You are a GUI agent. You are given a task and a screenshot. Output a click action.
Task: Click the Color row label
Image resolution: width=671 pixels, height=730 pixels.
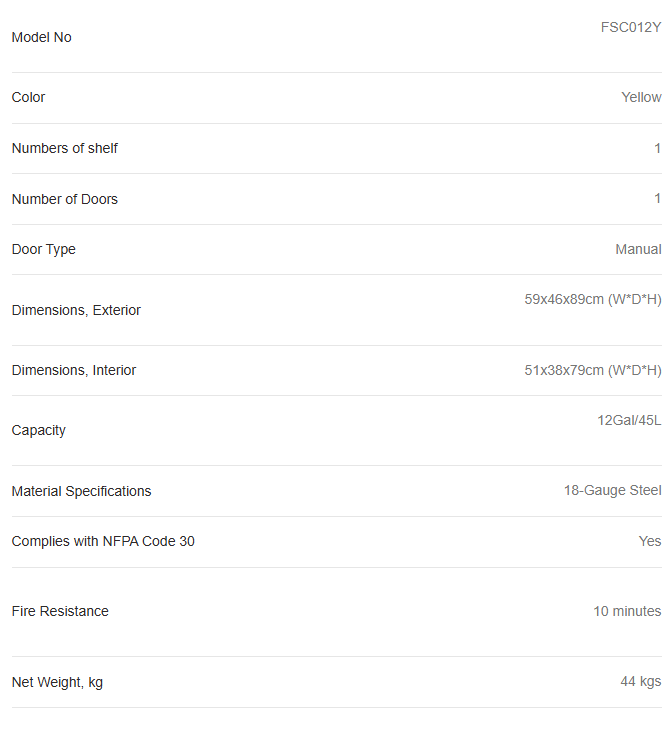tap(28, 98)
